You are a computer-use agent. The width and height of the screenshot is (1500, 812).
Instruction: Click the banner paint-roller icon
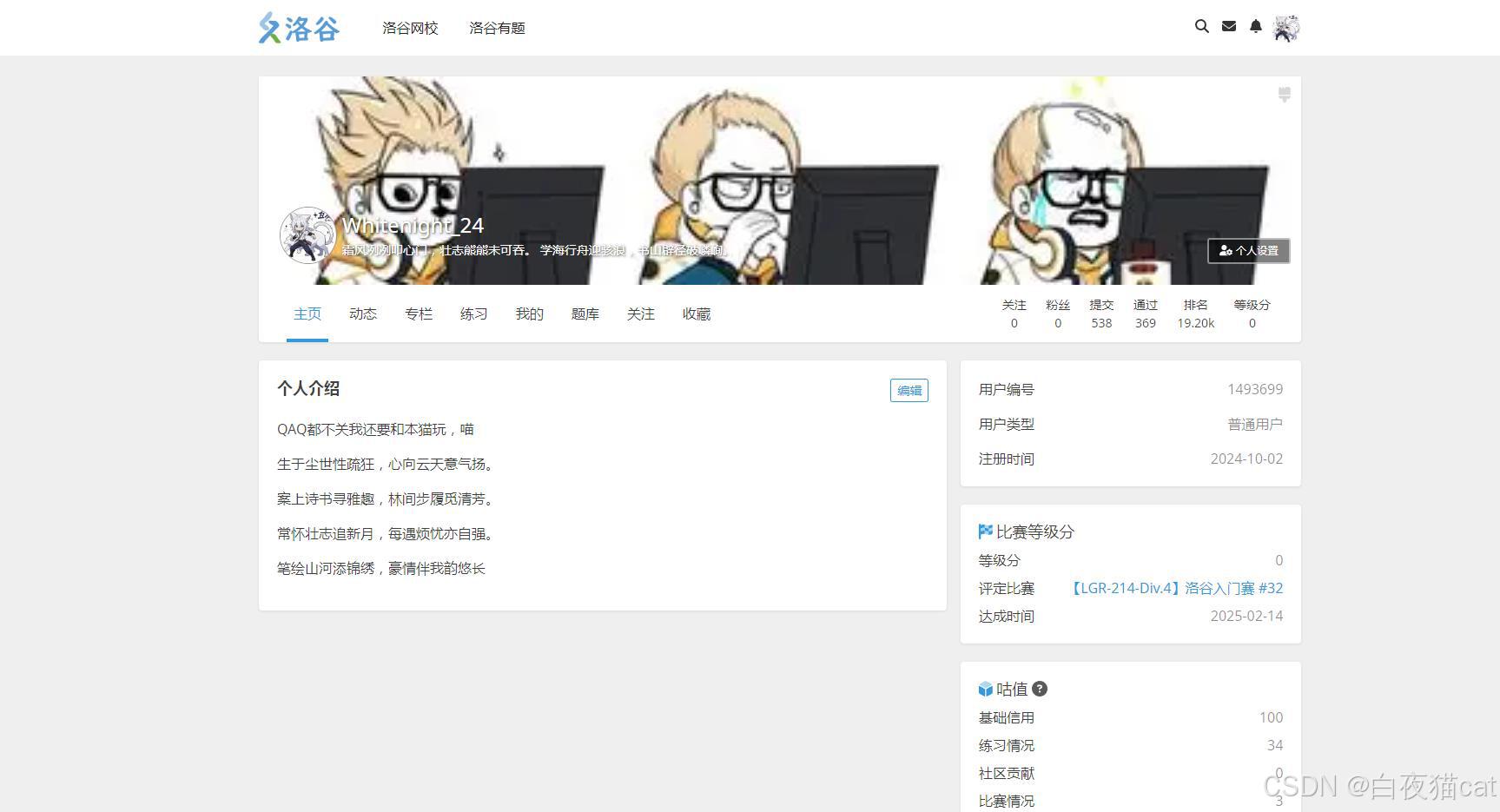click(1285, 95)
